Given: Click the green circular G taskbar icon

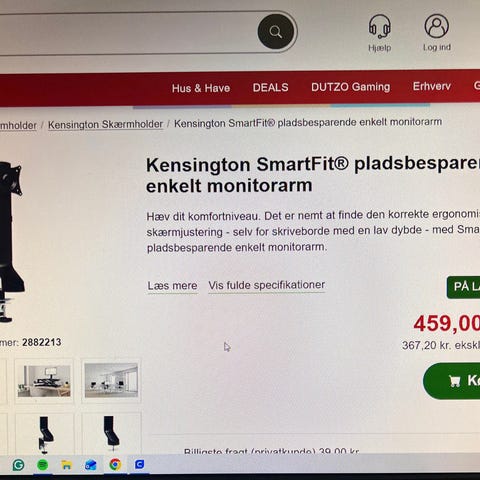Looking at the screenshot, I should 18,465.
